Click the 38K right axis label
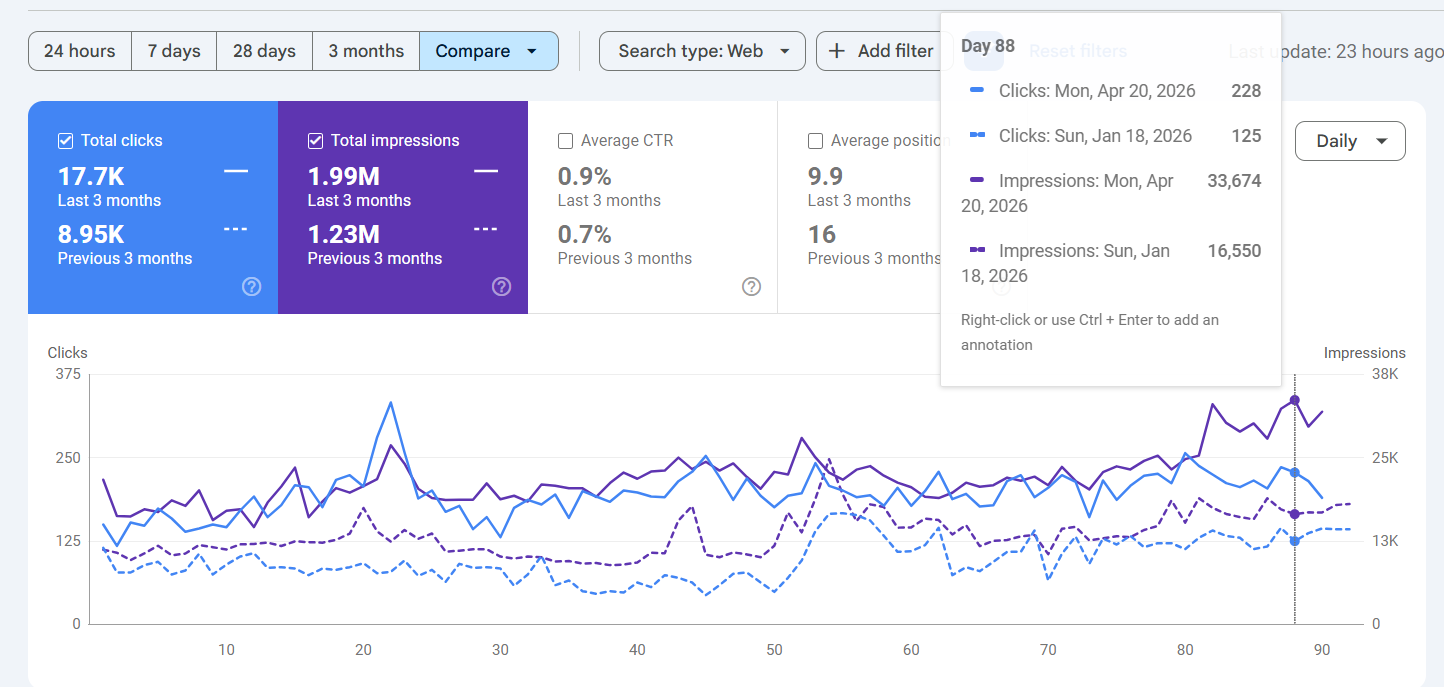 pos(1385,374)
